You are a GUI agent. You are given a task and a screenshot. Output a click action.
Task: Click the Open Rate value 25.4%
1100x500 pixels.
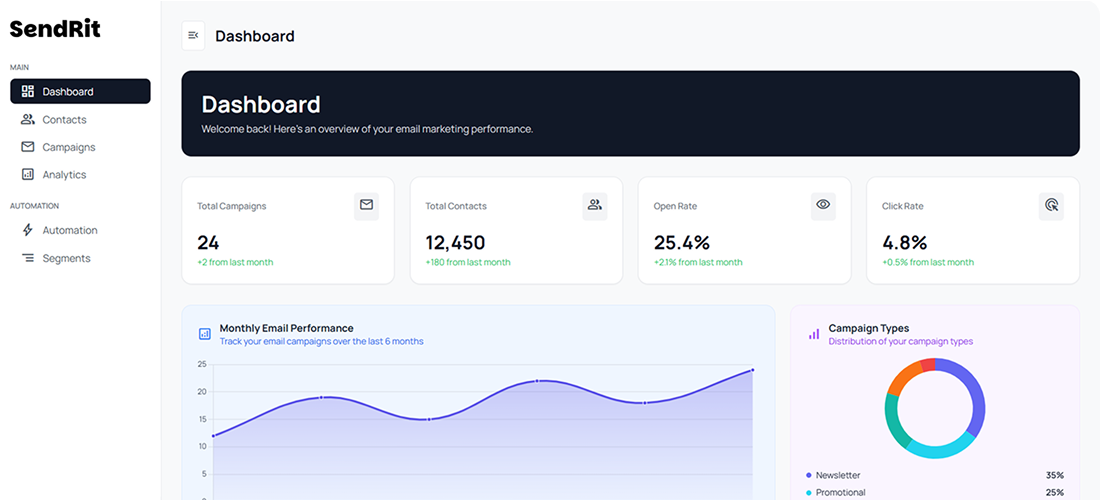(x=682, y=243)
